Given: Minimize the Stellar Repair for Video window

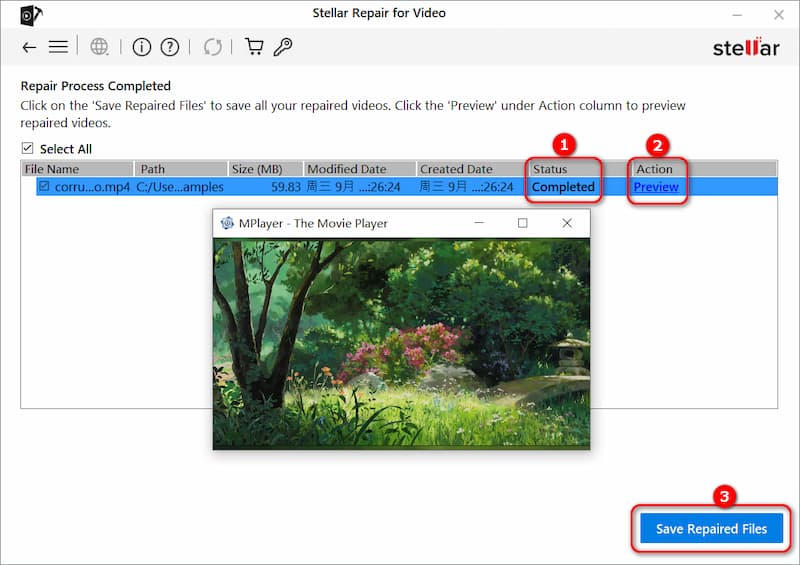Looking at the screenshot, I should (737, 15).
